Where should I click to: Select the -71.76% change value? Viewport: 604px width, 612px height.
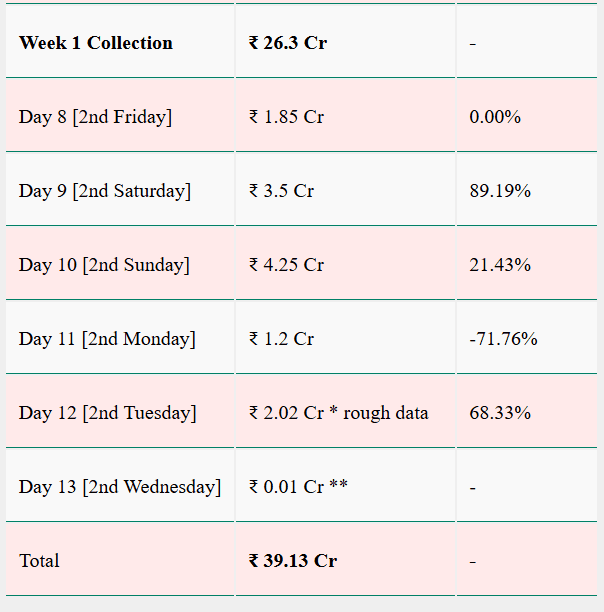tap(503, 339)
